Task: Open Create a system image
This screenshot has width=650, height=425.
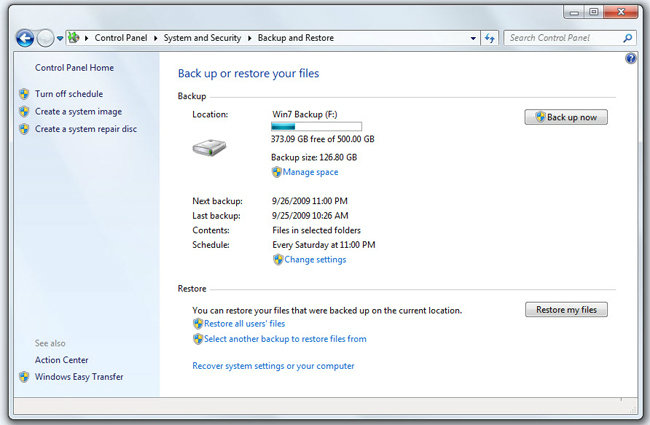Action: 78,112
